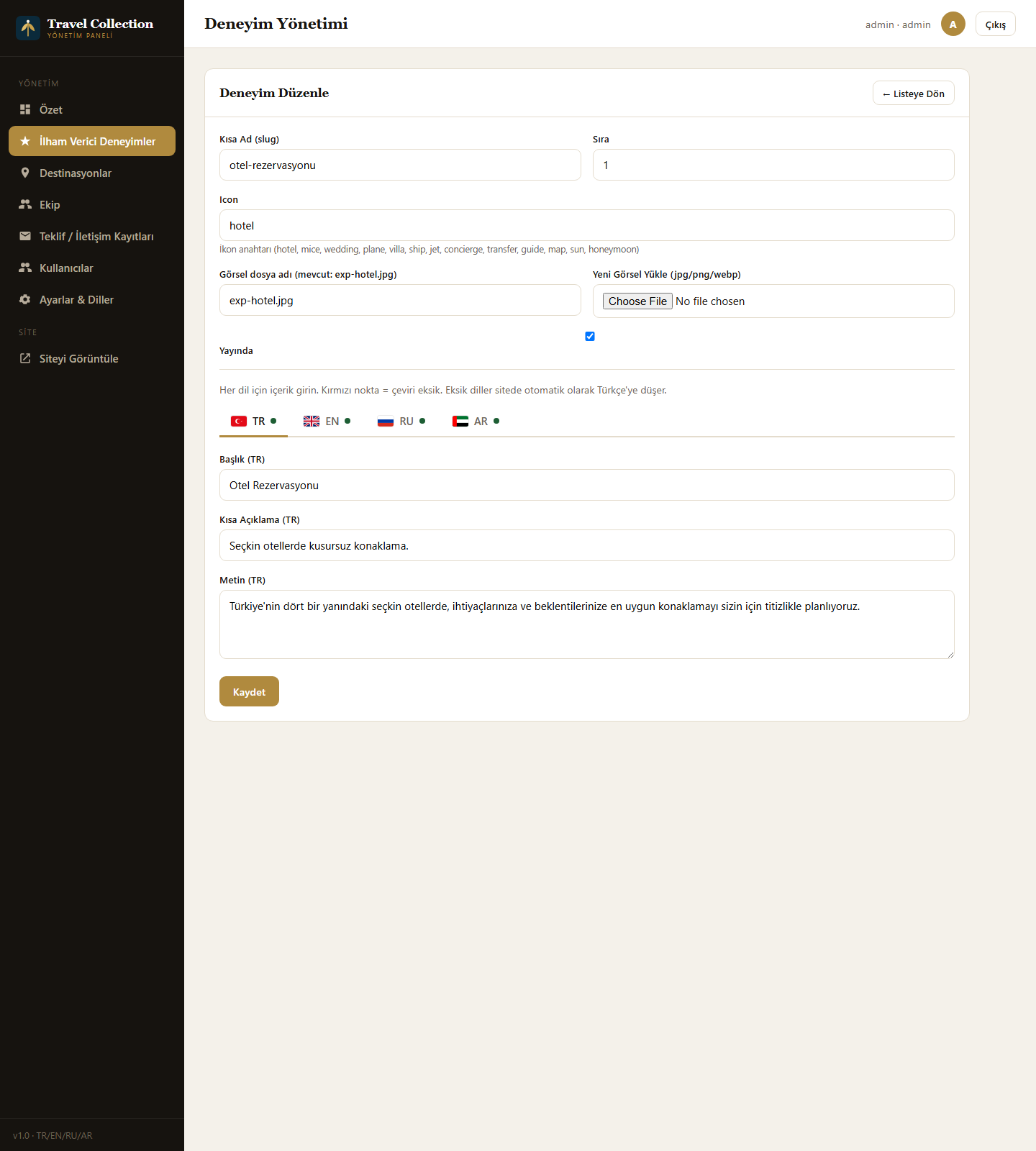Click the Deneyim Düzenle heading
Screen dimensions: 1036x1151
pos(274,93)
